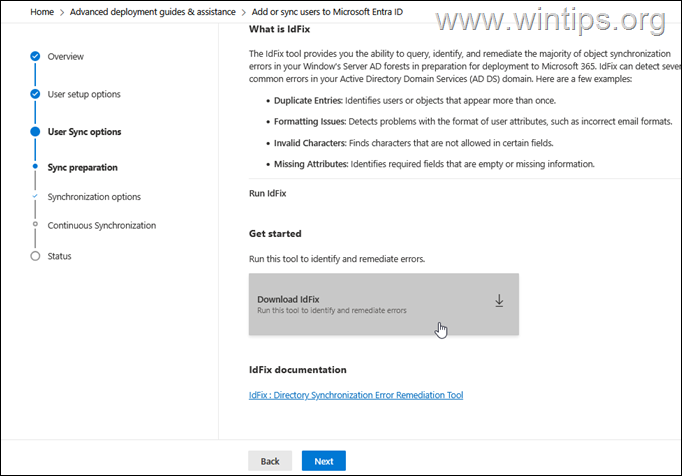The height and width of the screenshot is (476, 682).
Task: Click breadcrumb chevron before Add or sync users
Action: pos(244,12)
